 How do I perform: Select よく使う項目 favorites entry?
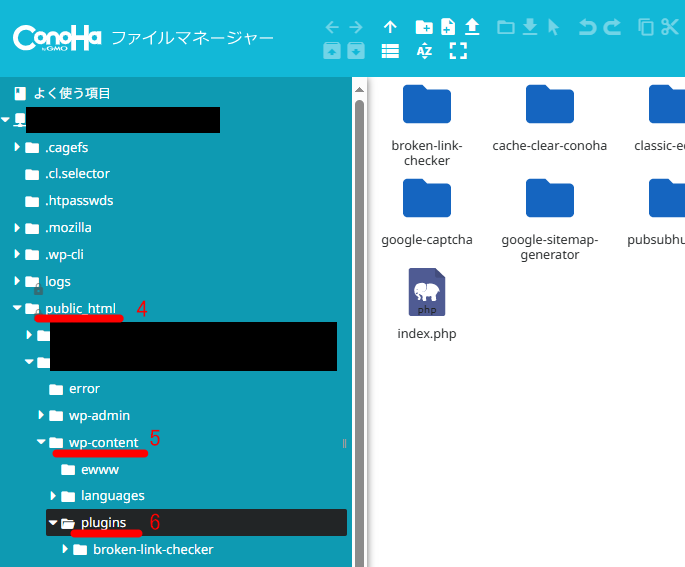tap(62, 93)
